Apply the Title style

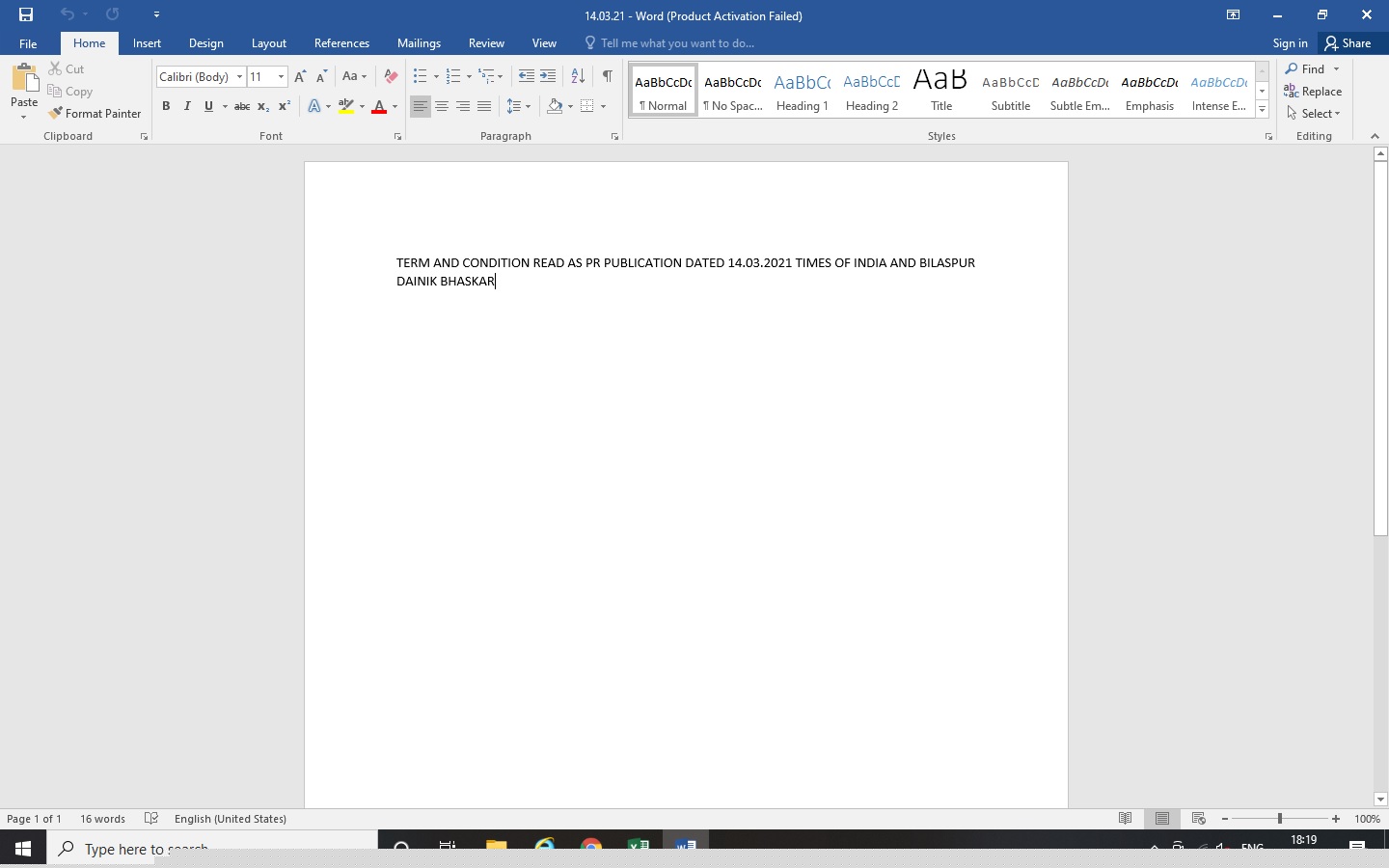941,91
